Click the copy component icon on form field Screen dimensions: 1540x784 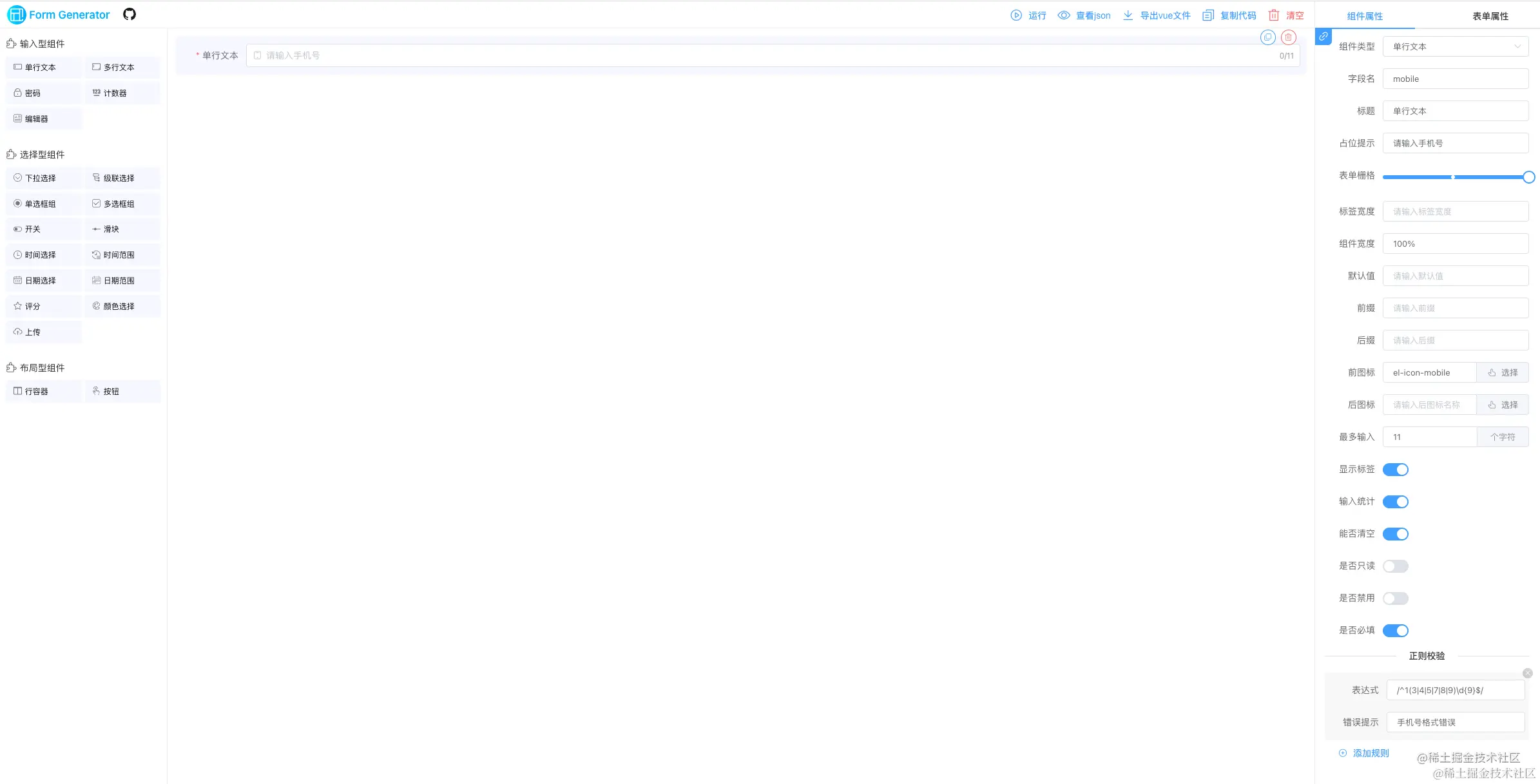1267,37
